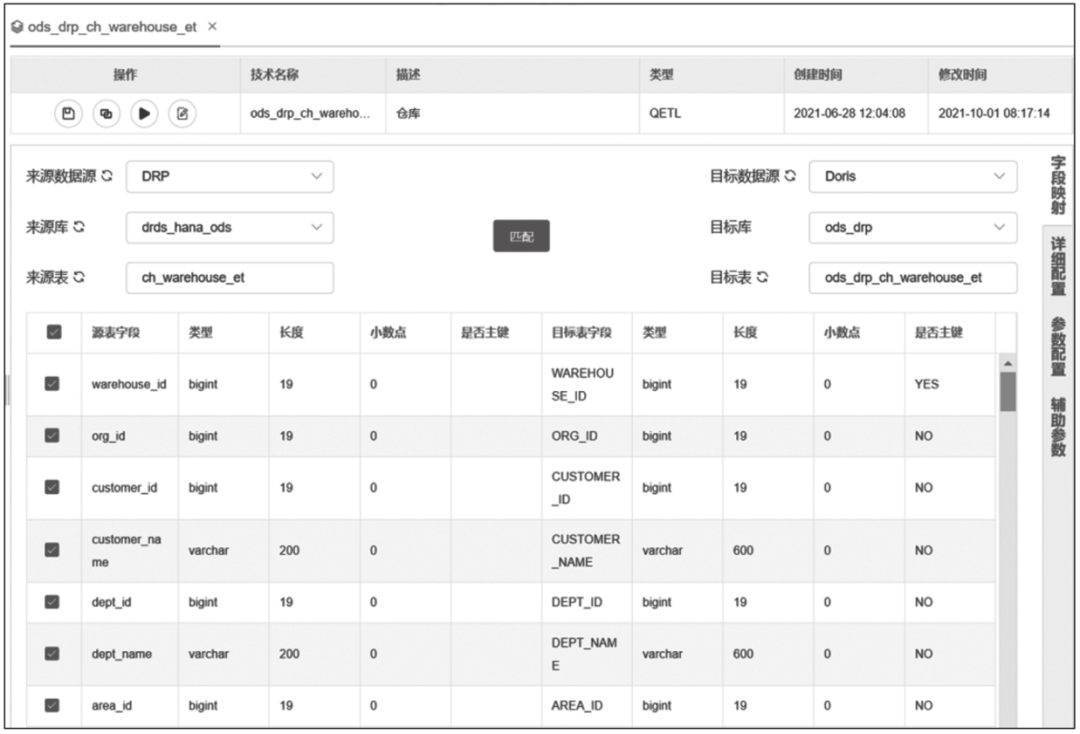
Task: Refresh the 目标数据源 list icon
Action: 790,176
